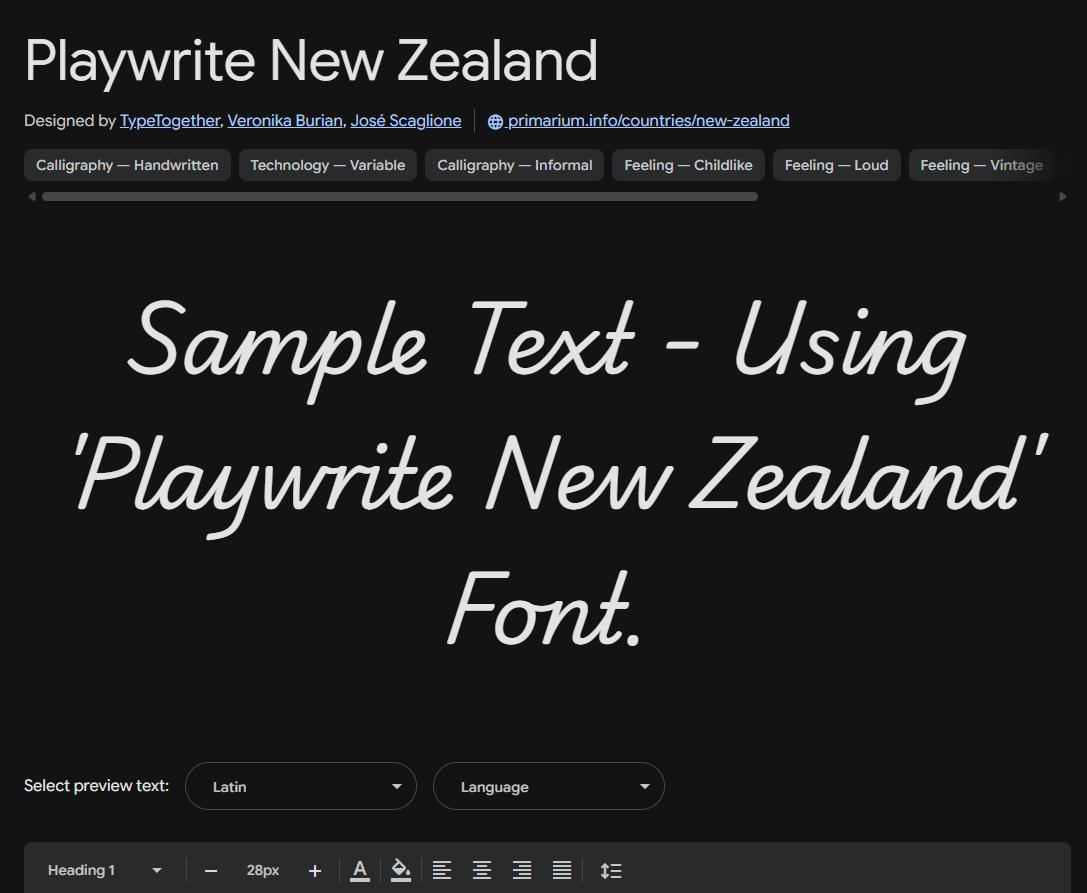Open the TypeTogether designer link
Viewport: 1087px width, 893px height.
pos(170,121)
